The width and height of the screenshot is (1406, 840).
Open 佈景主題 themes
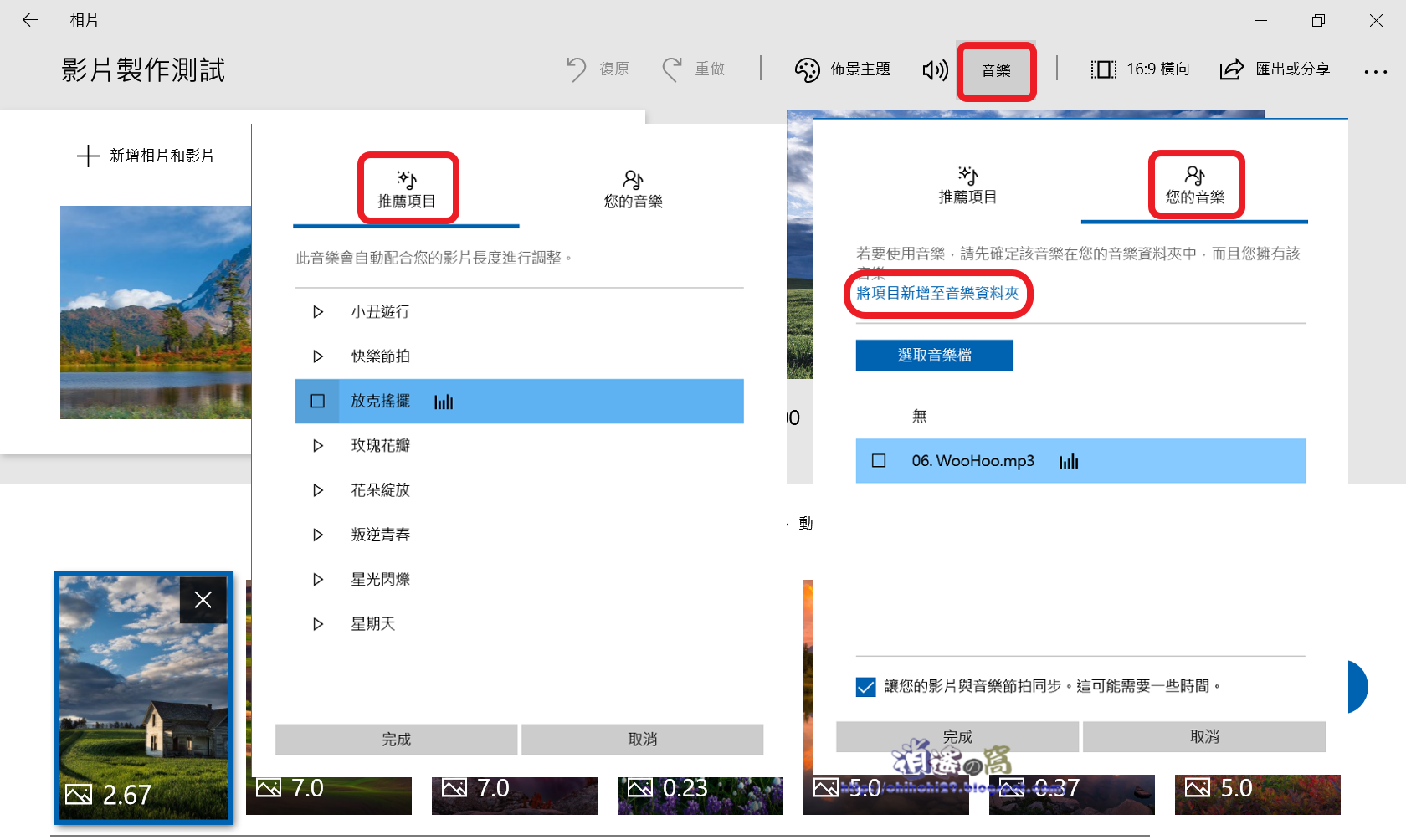pyautogui.click(x=842, y=69)
